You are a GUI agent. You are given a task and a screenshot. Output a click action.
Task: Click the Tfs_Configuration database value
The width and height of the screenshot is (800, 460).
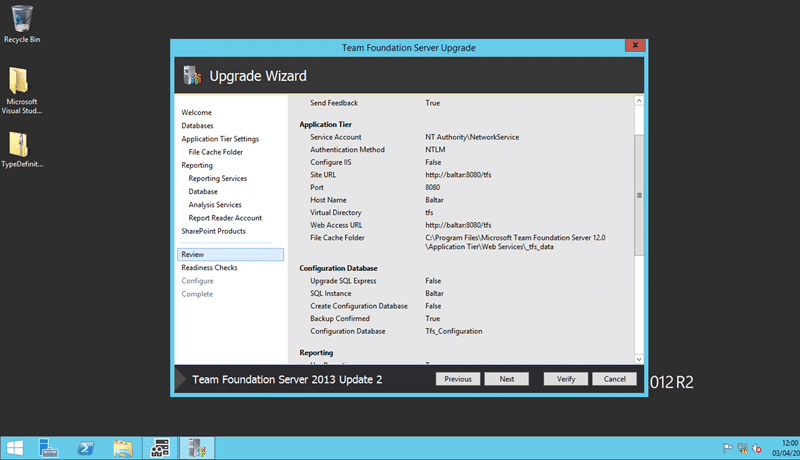pyautogui.click(x=454, y=331)
